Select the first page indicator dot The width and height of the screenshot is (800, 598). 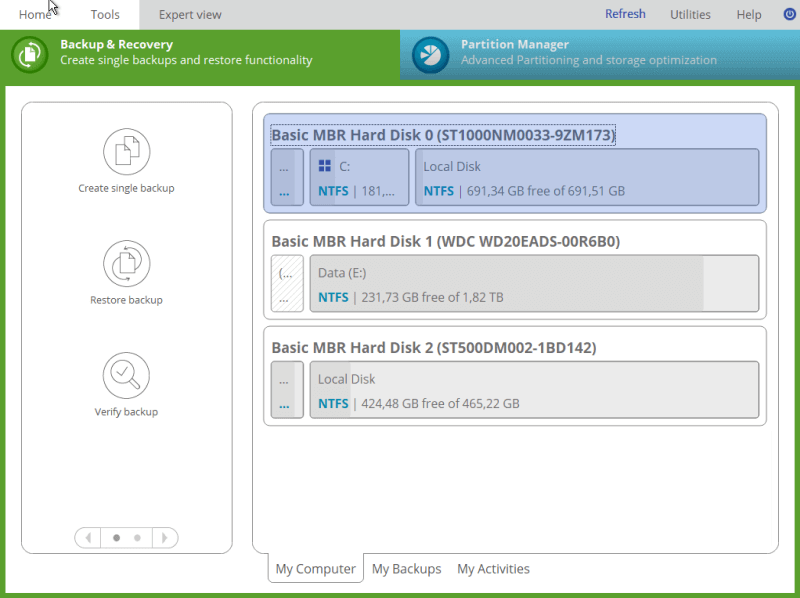tap(116, 538)
